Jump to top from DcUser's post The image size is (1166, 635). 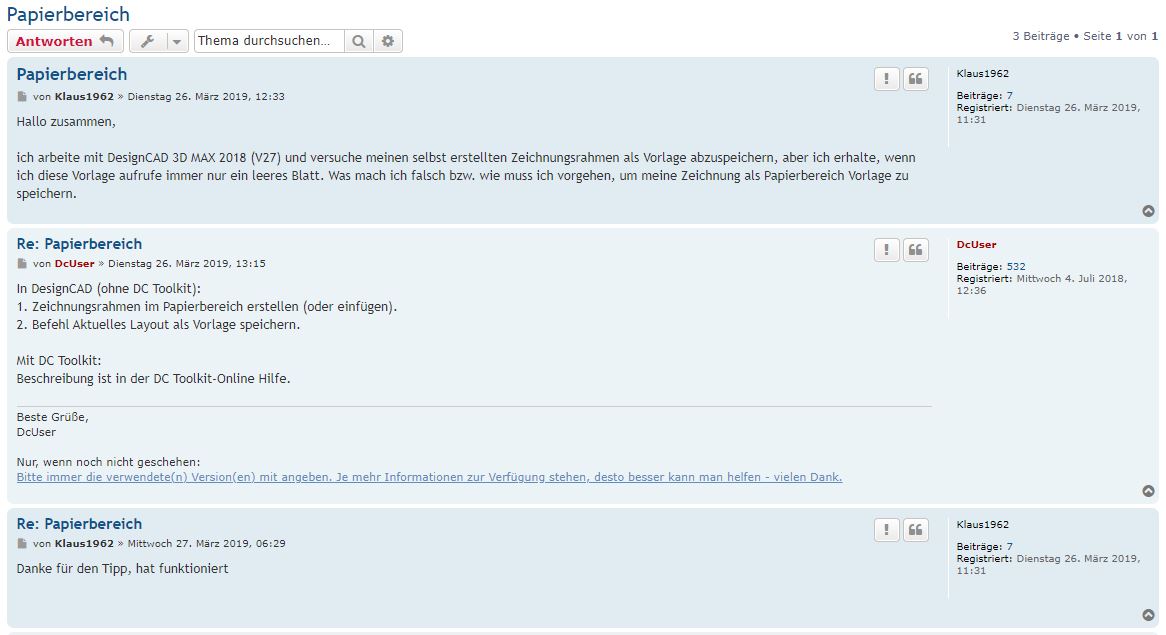point(1148,491)
